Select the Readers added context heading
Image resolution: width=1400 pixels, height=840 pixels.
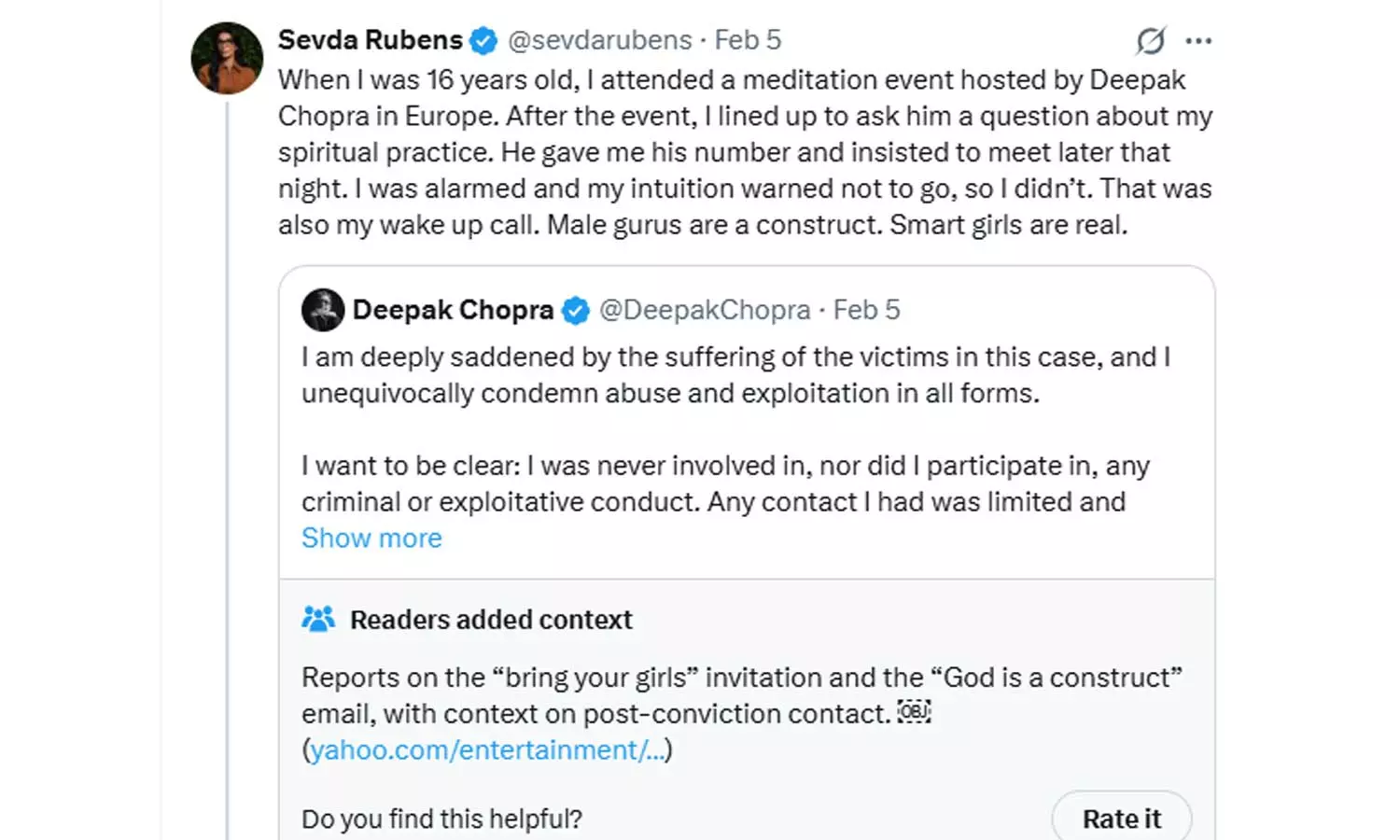coord(491,620)
